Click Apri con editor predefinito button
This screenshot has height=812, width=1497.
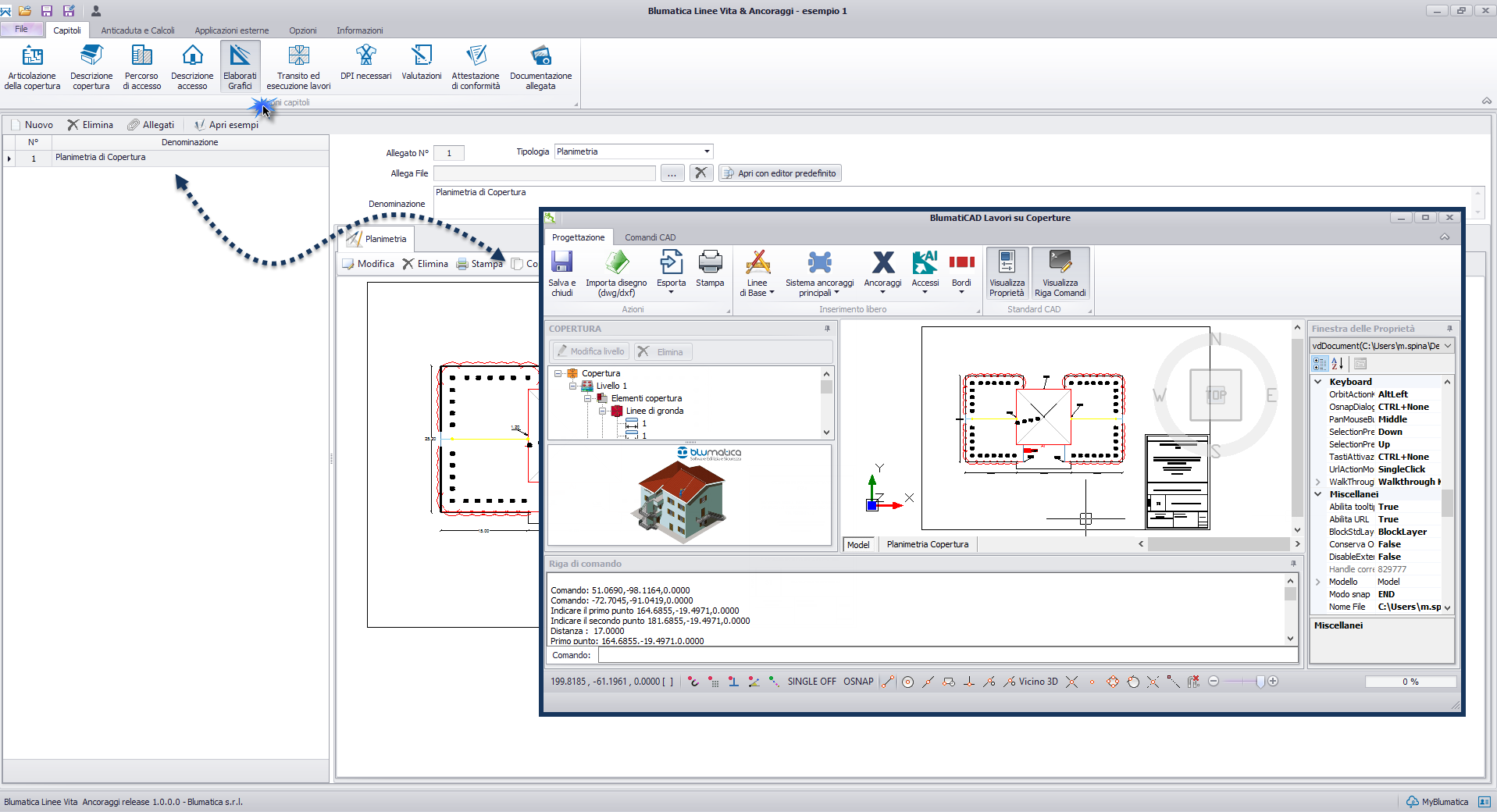(779, 173)
